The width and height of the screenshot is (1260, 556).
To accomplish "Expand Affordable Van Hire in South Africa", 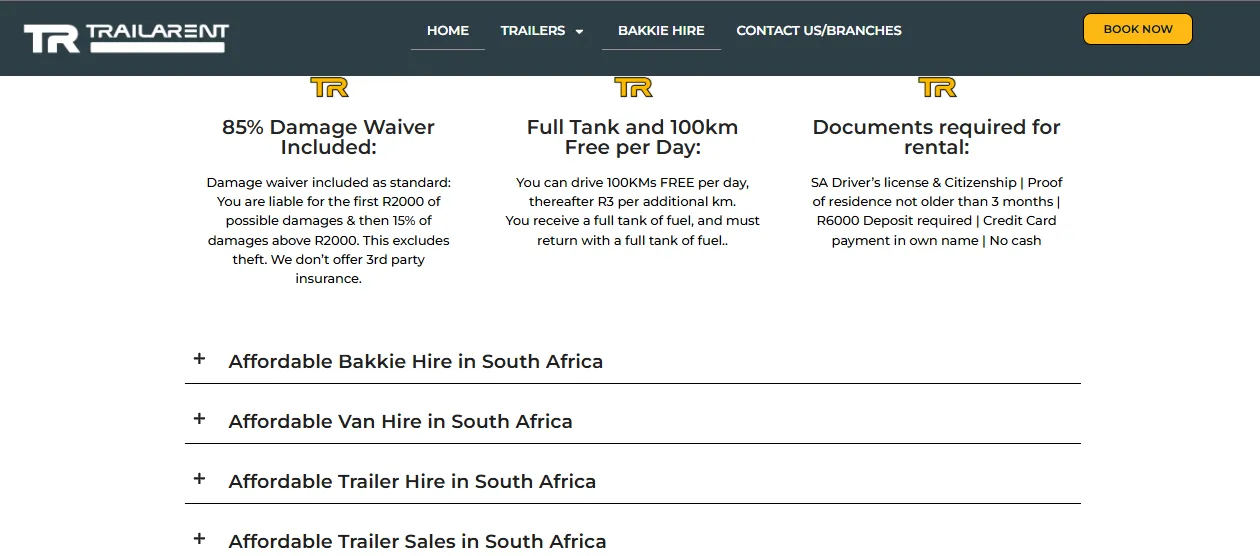I will [400, 422].
